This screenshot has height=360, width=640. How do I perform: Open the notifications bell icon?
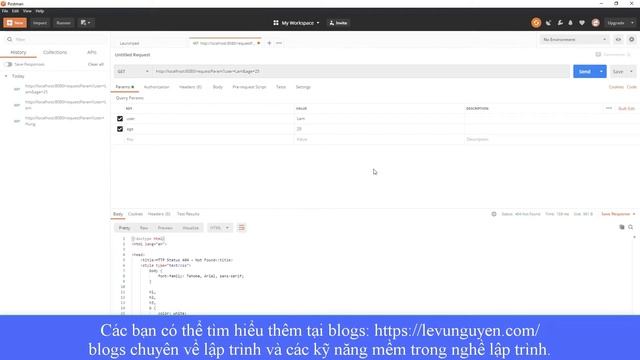[x=571, y=23]
